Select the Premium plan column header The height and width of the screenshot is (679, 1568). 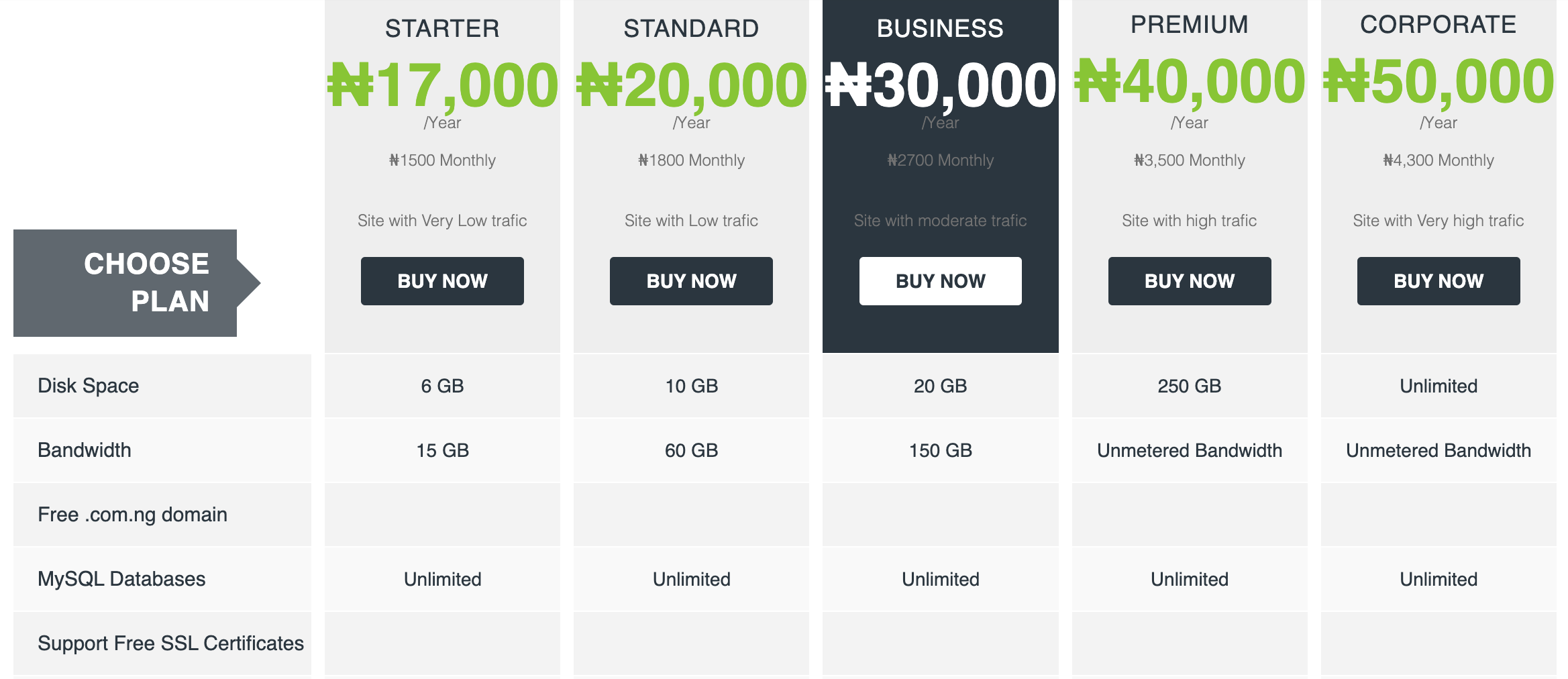click(1189, 24)
